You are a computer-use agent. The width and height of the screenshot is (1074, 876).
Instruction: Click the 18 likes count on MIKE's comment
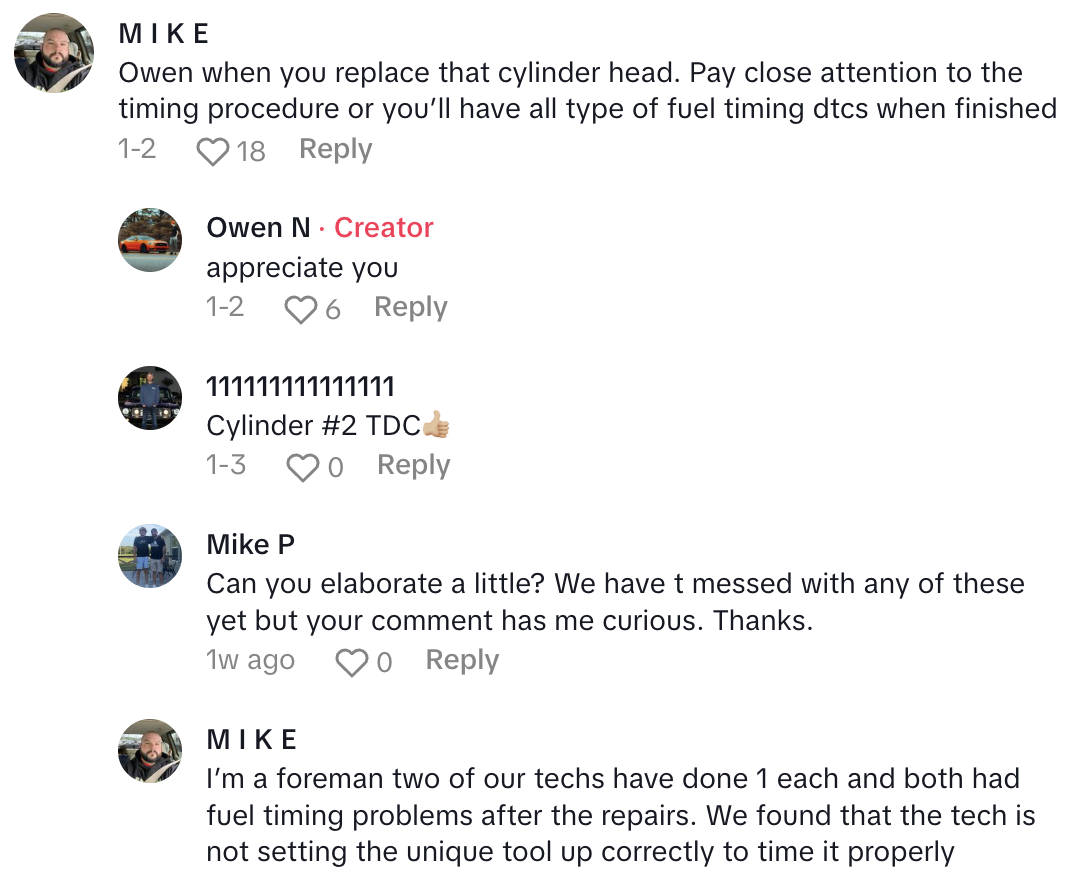click(x=251, y=152)
